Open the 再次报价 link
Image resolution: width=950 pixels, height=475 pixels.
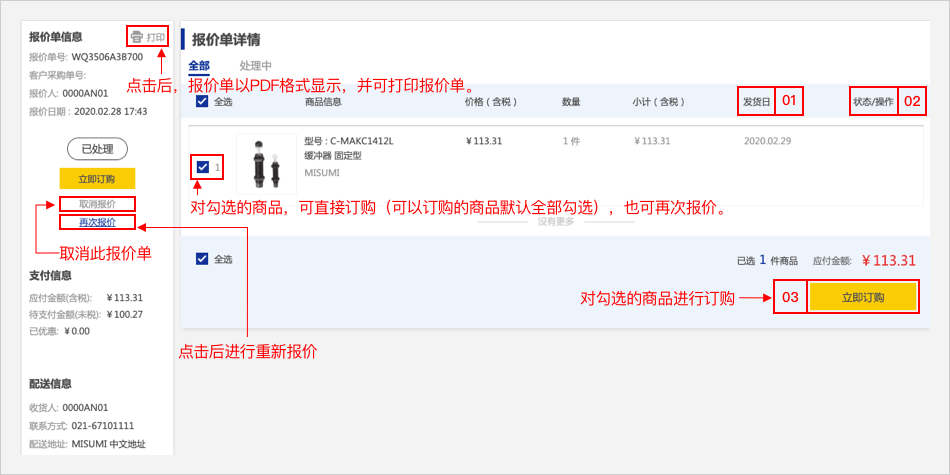coord(97,222)
